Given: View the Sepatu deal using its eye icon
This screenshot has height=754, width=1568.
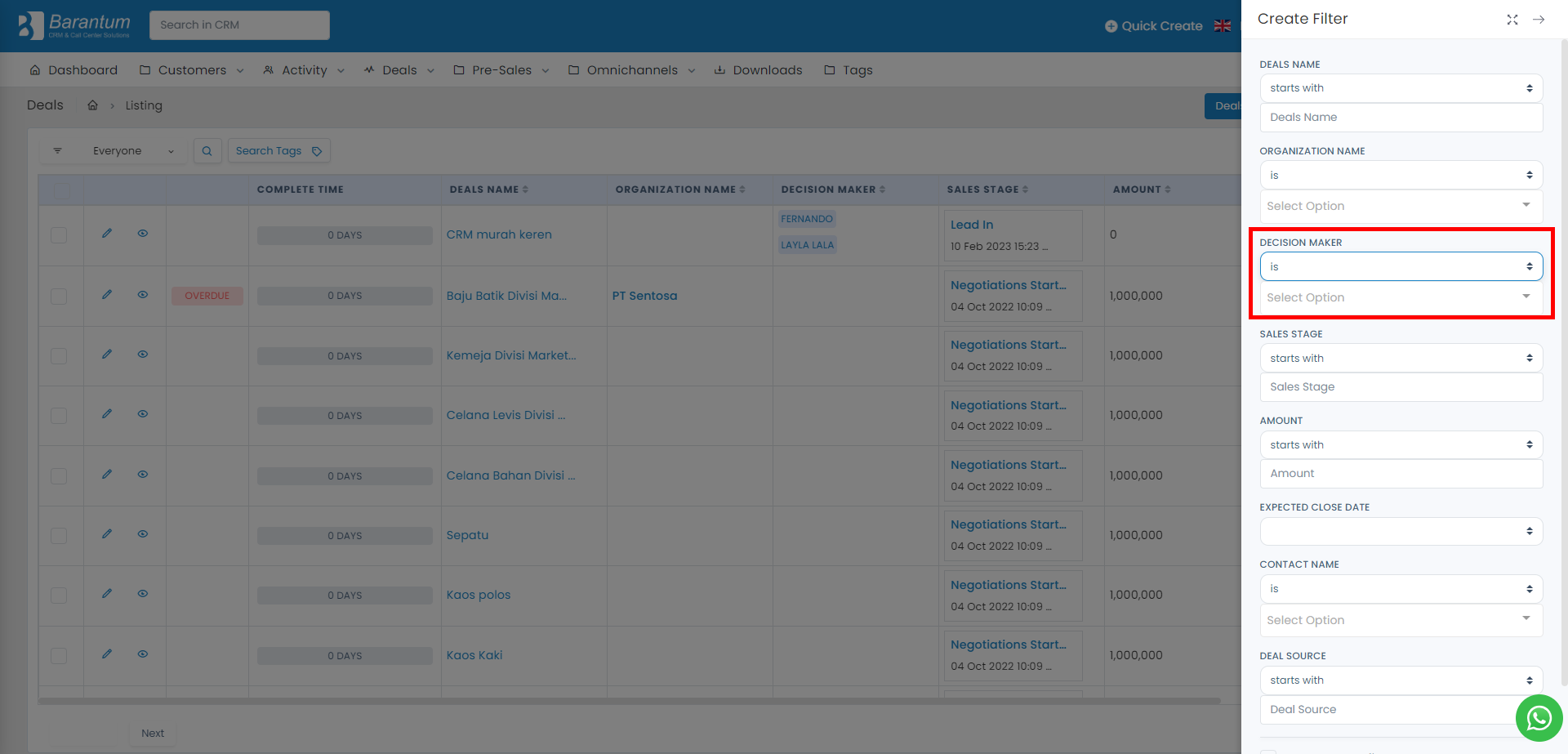Looking at the screenshot, I should point(143,534).
